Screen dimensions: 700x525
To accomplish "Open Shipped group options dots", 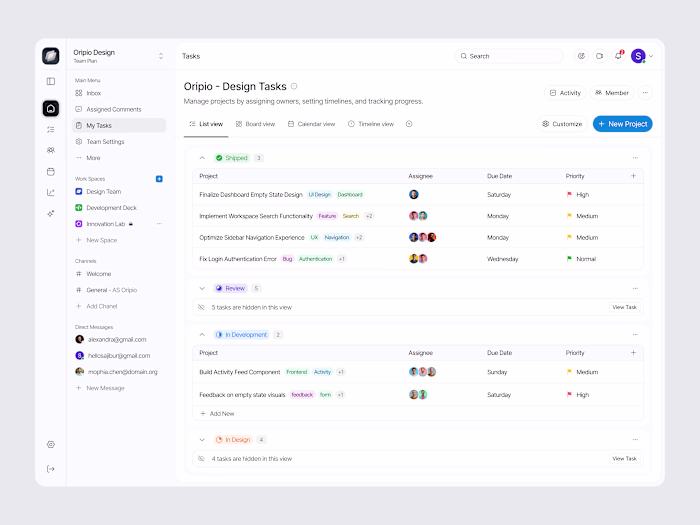I will coord(635,158).
